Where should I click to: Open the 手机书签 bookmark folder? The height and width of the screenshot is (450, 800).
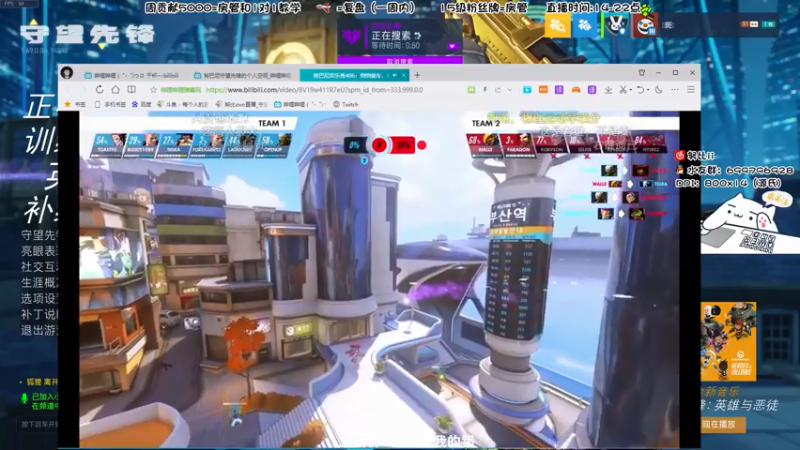tap(110, 104)
